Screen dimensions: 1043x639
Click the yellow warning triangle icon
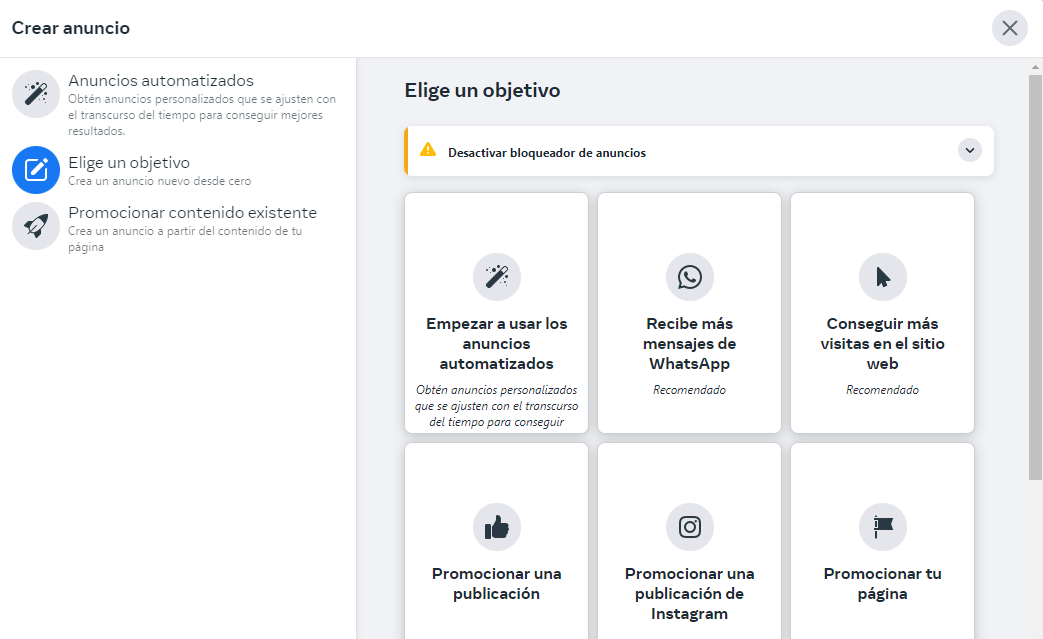pyautogui.click(x=428, y=150)
